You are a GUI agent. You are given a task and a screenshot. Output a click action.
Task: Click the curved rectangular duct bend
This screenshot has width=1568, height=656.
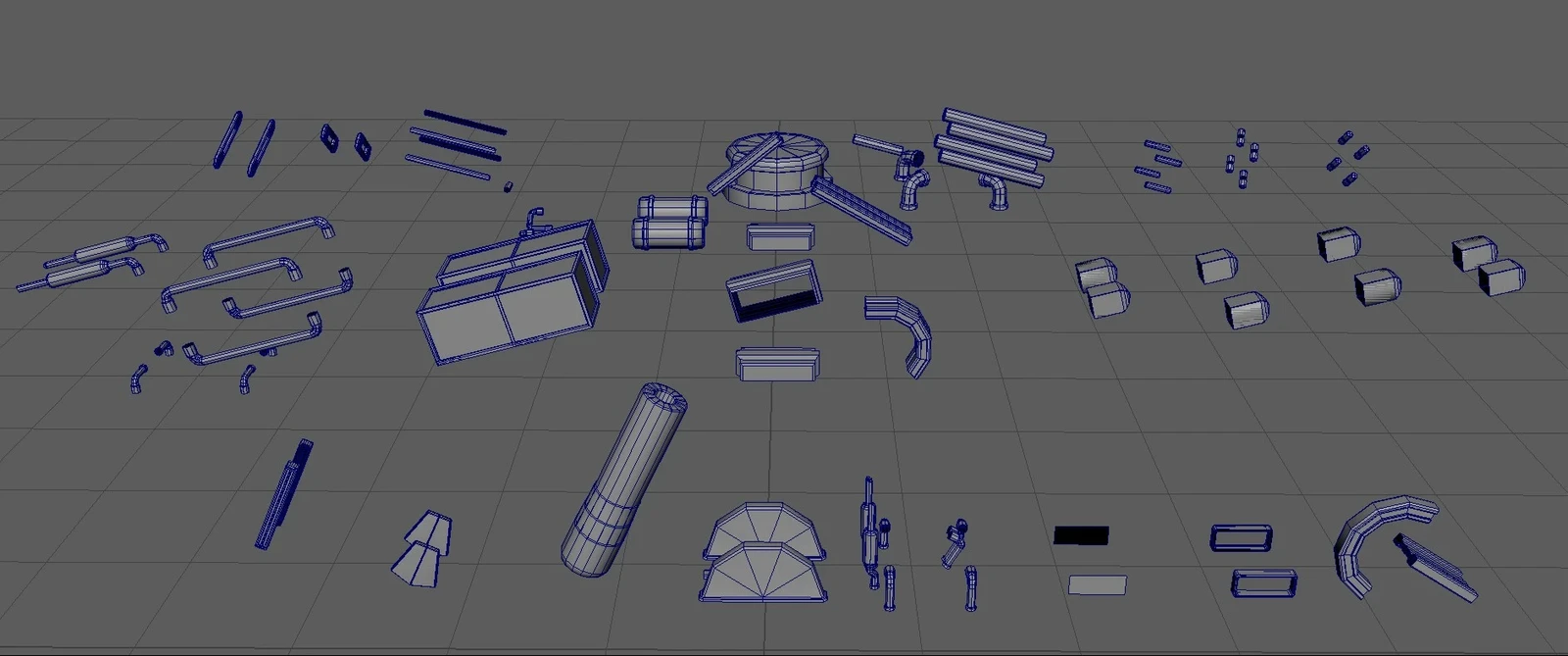click(x=902, y=334)
